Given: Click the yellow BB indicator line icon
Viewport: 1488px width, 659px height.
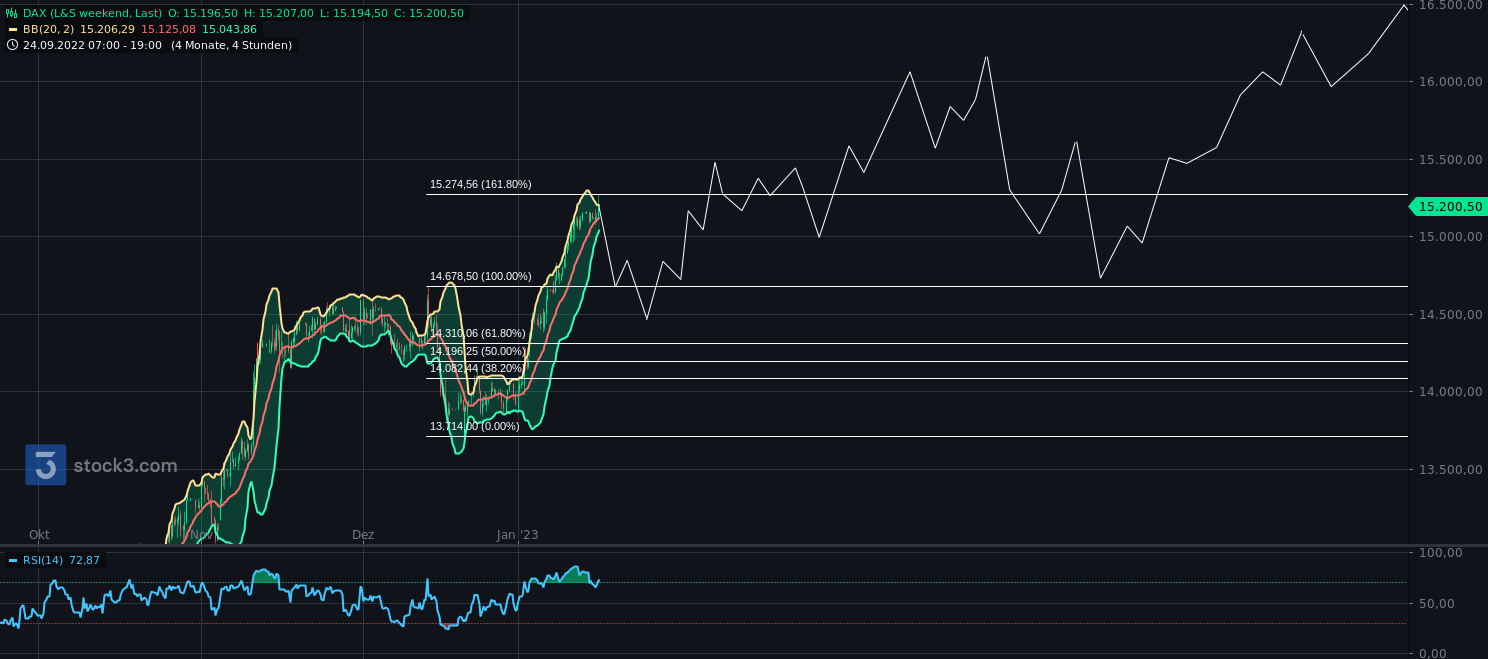Looking at the screenshot, I should (x=12, y=29).
